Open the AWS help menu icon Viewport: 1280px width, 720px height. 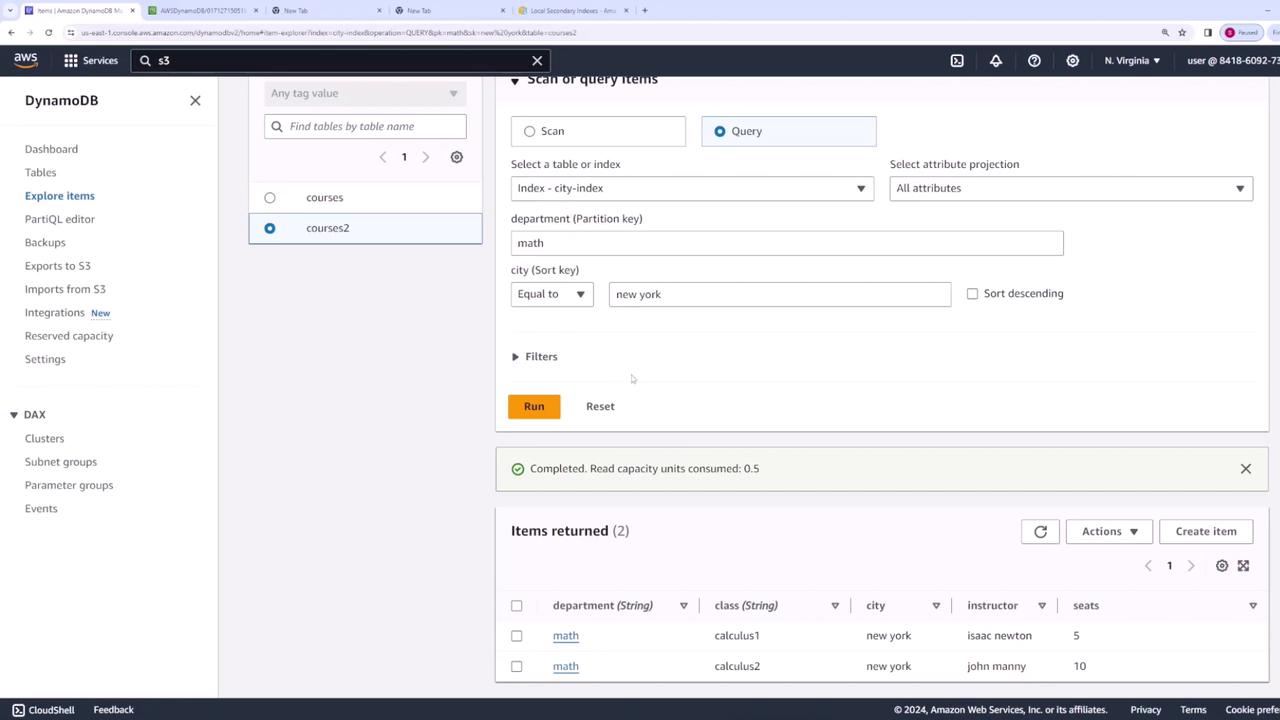click(1034, 61)
